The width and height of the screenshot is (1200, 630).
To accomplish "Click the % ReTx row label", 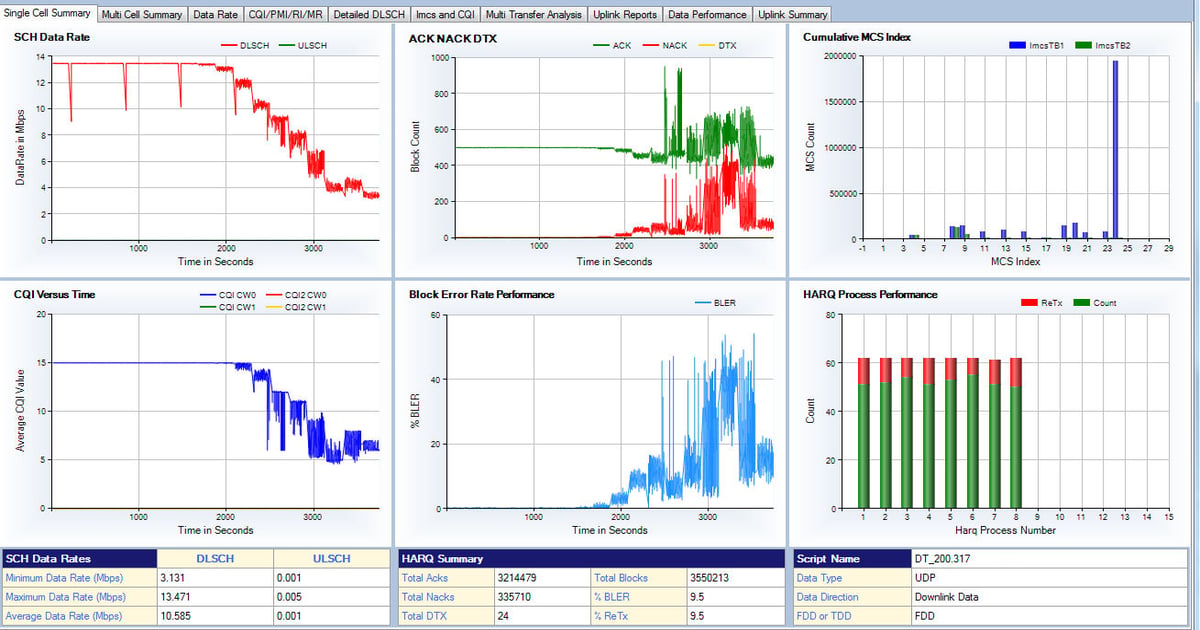I will tap(612, 616).
